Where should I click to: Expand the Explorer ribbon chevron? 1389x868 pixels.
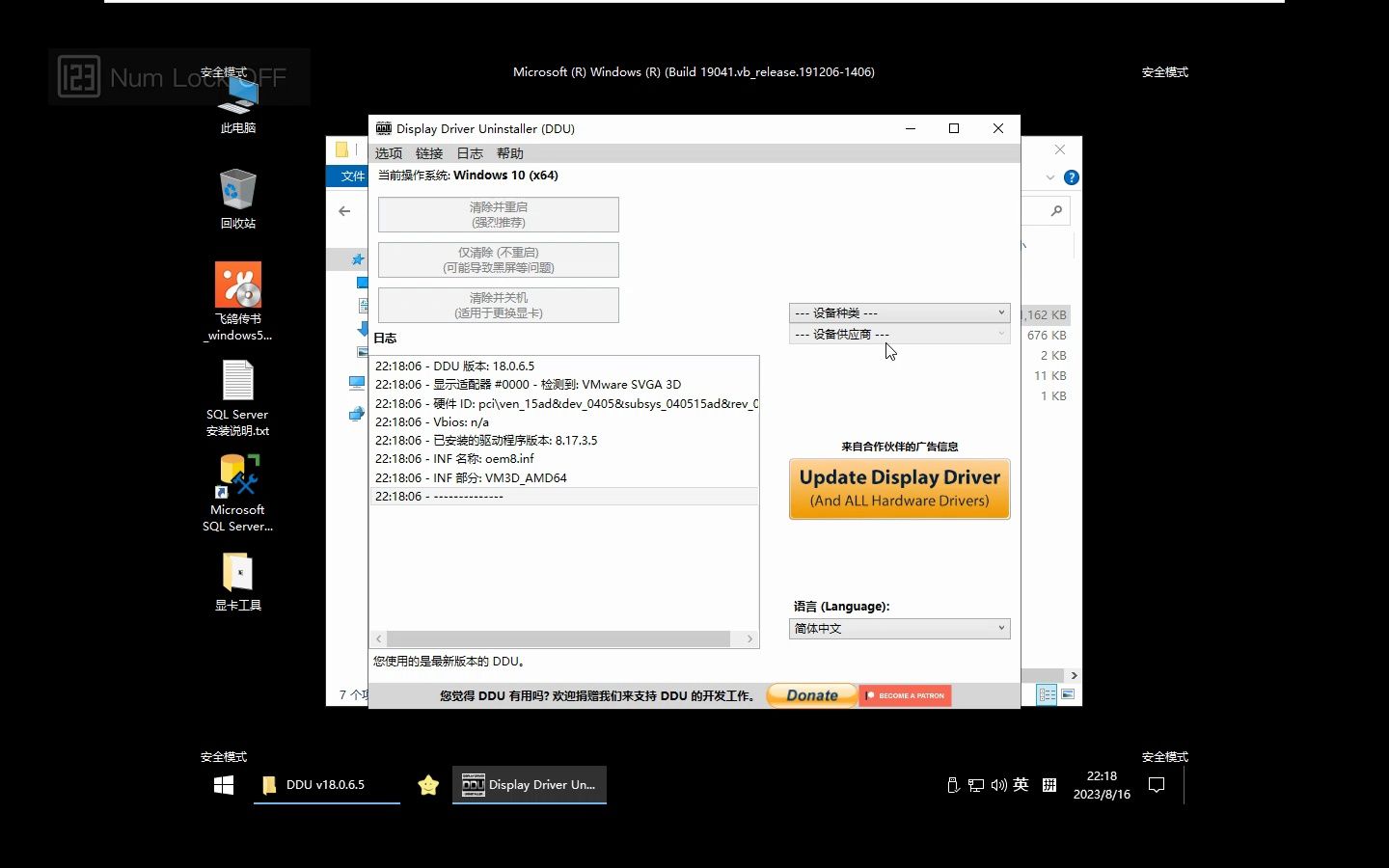pyautogui.click(x=1050, y=177)
